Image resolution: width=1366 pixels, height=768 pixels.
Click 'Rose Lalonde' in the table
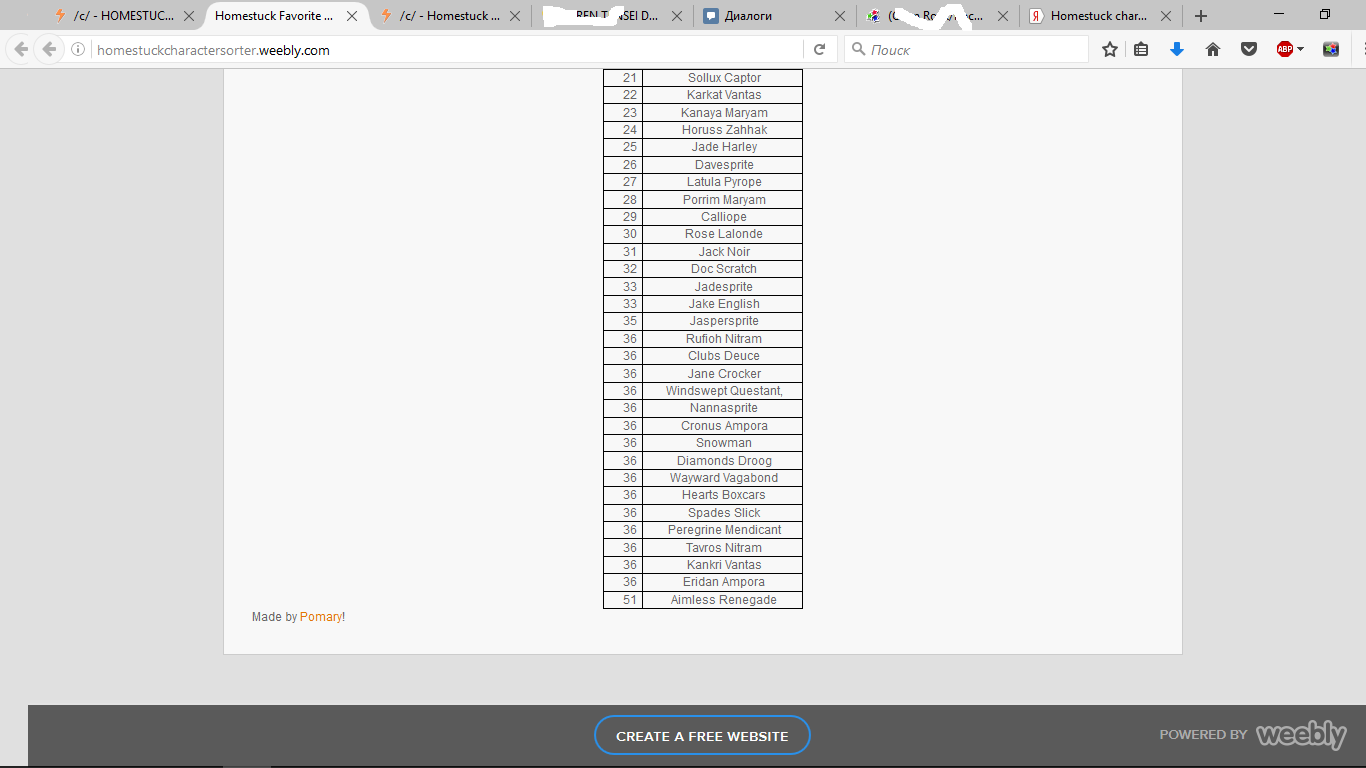click(724, 234)
